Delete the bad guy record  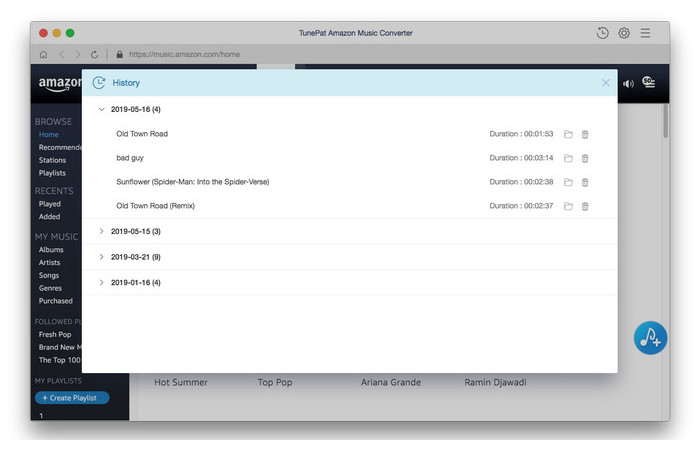pos(585,158)
